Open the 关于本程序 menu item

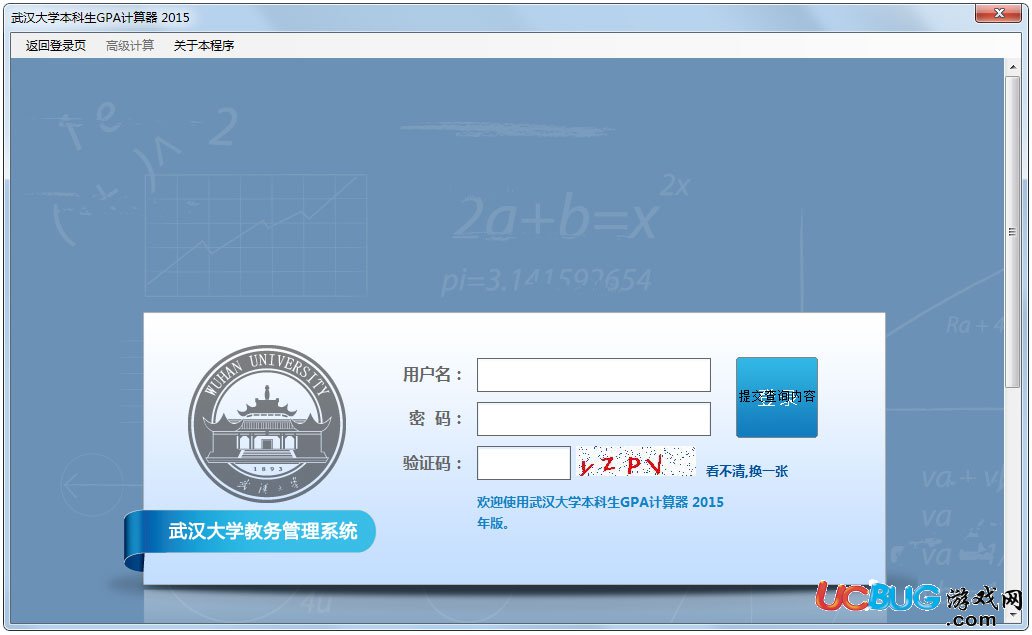click(203, 45)
